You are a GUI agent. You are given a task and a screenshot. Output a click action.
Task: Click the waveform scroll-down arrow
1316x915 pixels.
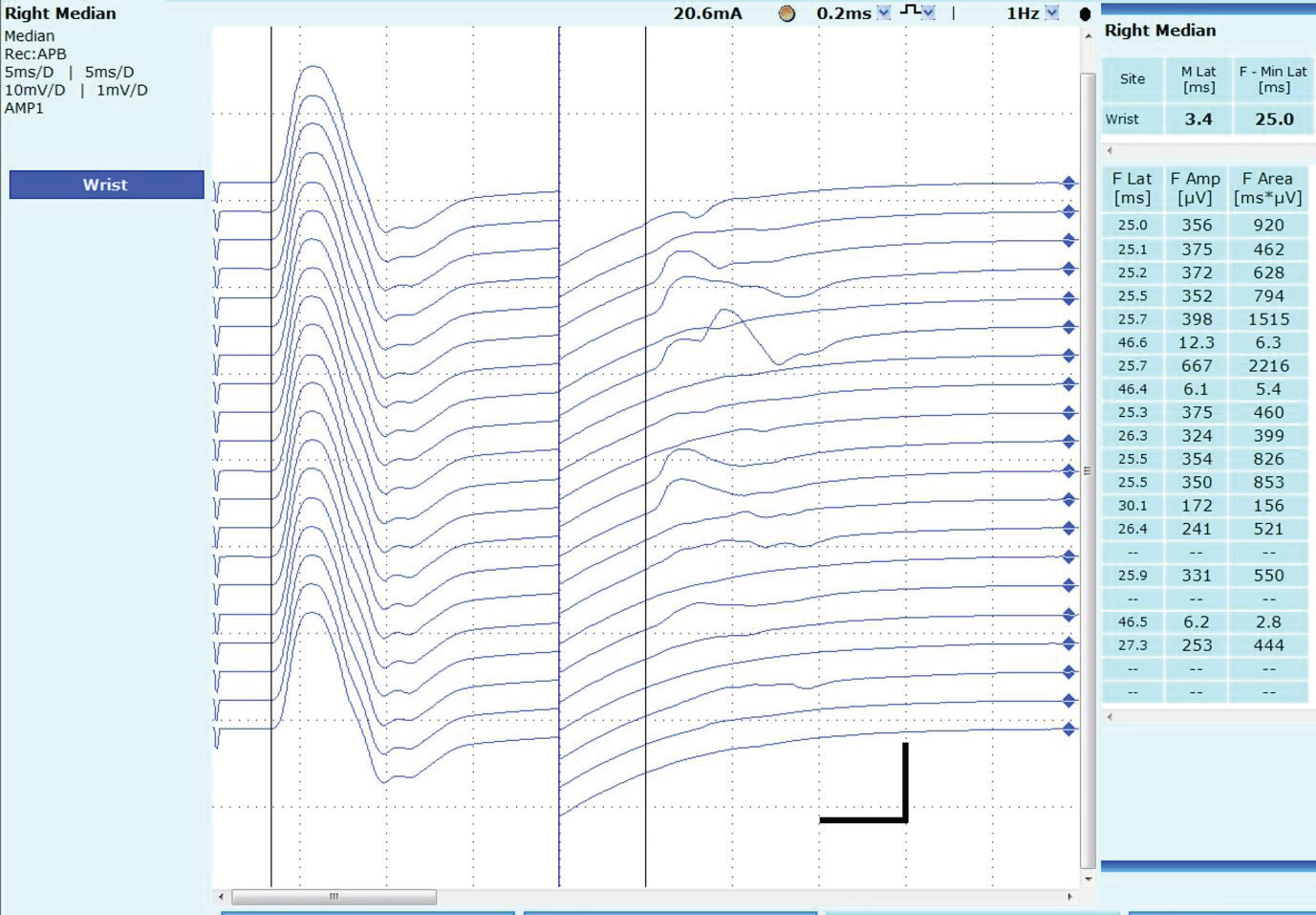[1088, 879]
